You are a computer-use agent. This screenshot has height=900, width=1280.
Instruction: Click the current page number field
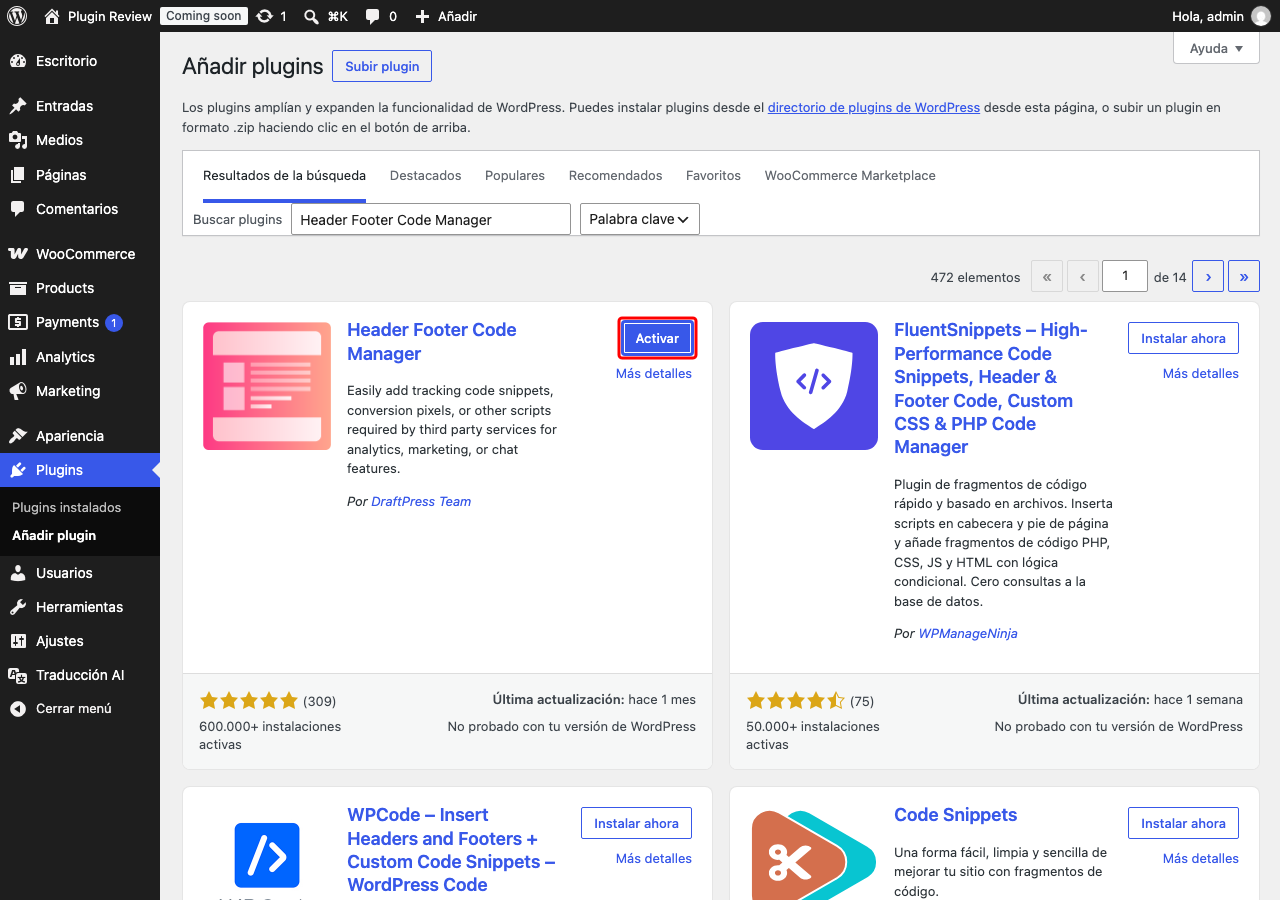pyautogui.click(x=1125, y=276)
